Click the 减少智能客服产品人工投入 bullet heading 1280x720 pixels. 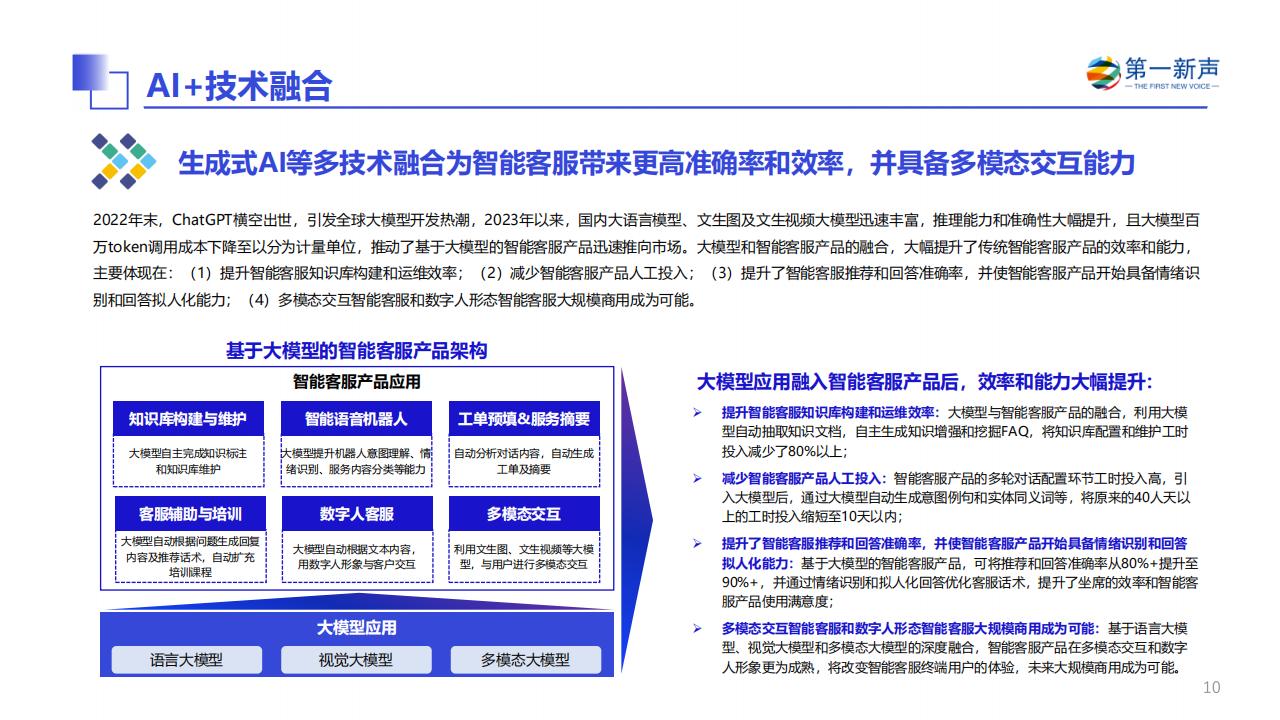pos(803,478)
